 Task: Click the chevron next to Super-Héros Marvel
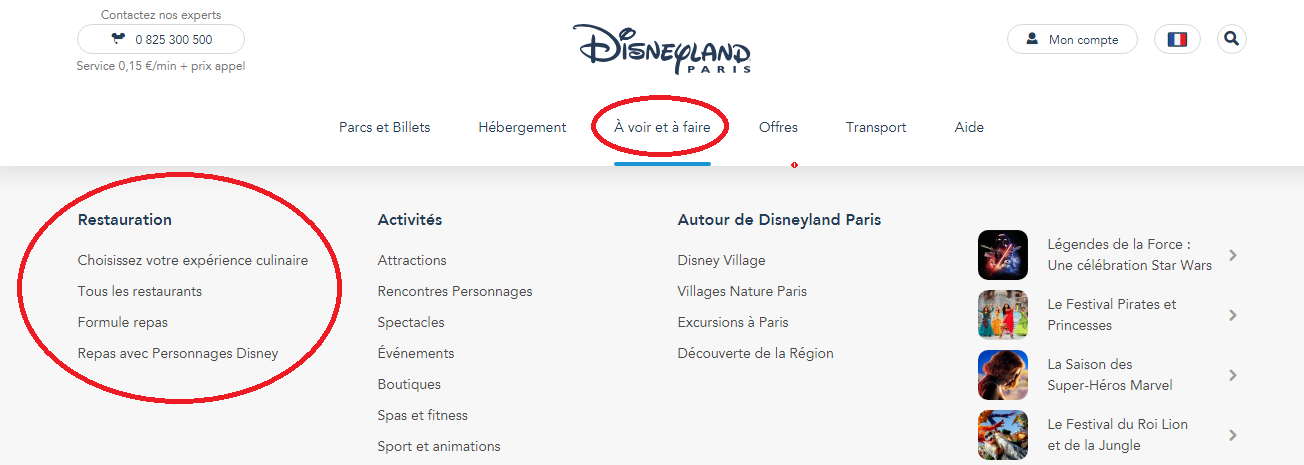[x=1233, y=375]
